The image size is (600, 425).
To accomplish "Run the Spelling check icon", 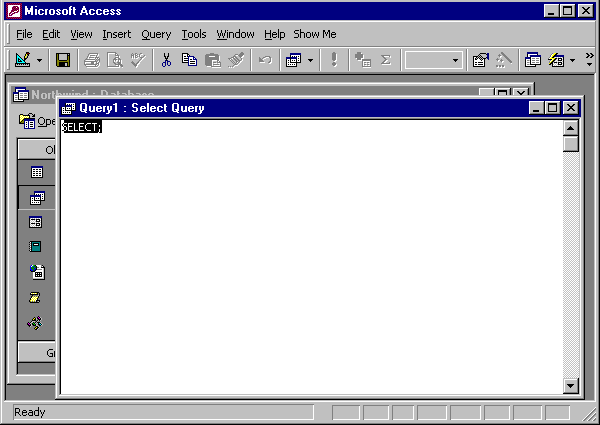I will (x=138, y=60).
